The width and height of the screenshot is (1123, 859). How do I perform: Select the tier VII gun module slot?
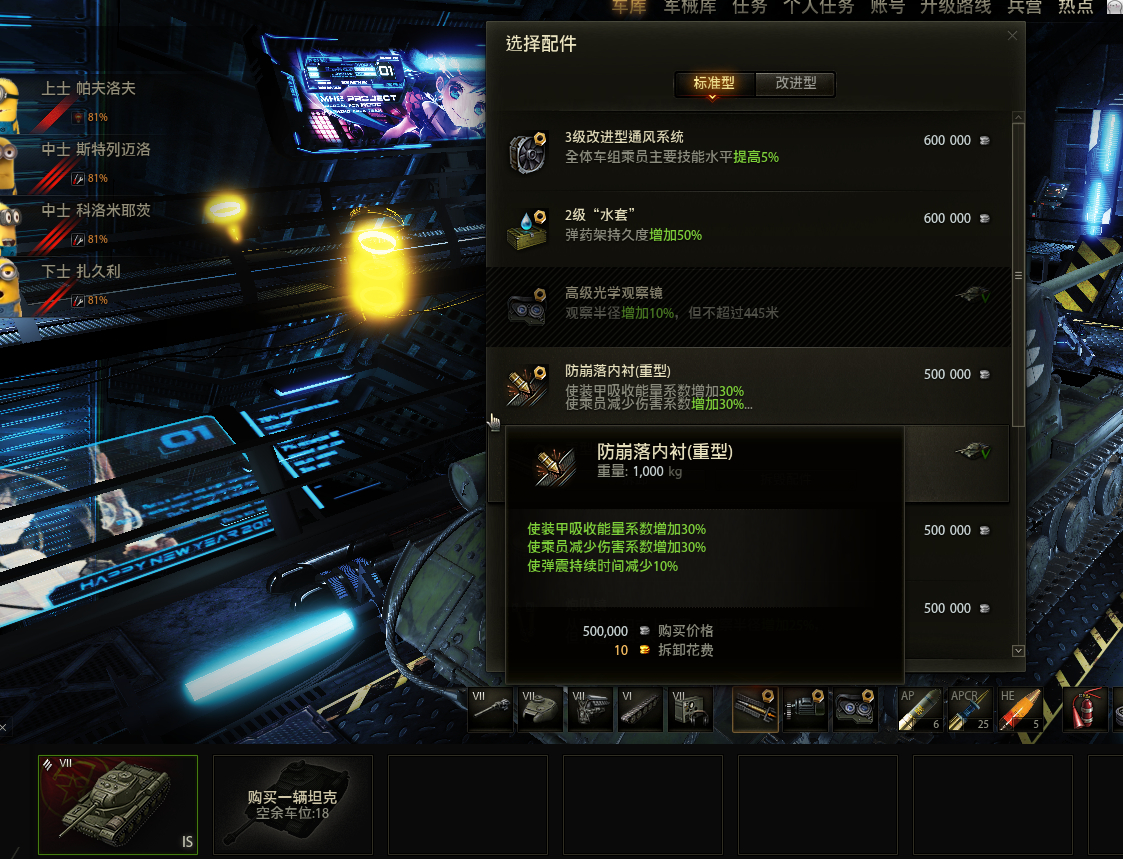tap(491, 709)
